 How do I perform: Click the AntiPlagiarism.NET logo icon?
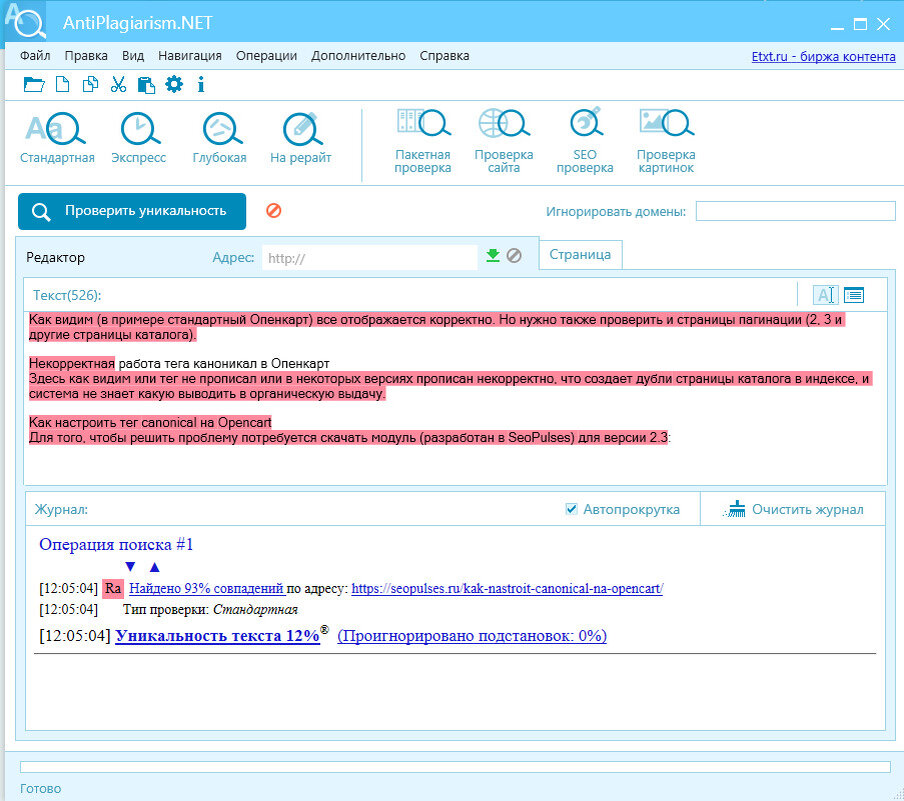25,21
